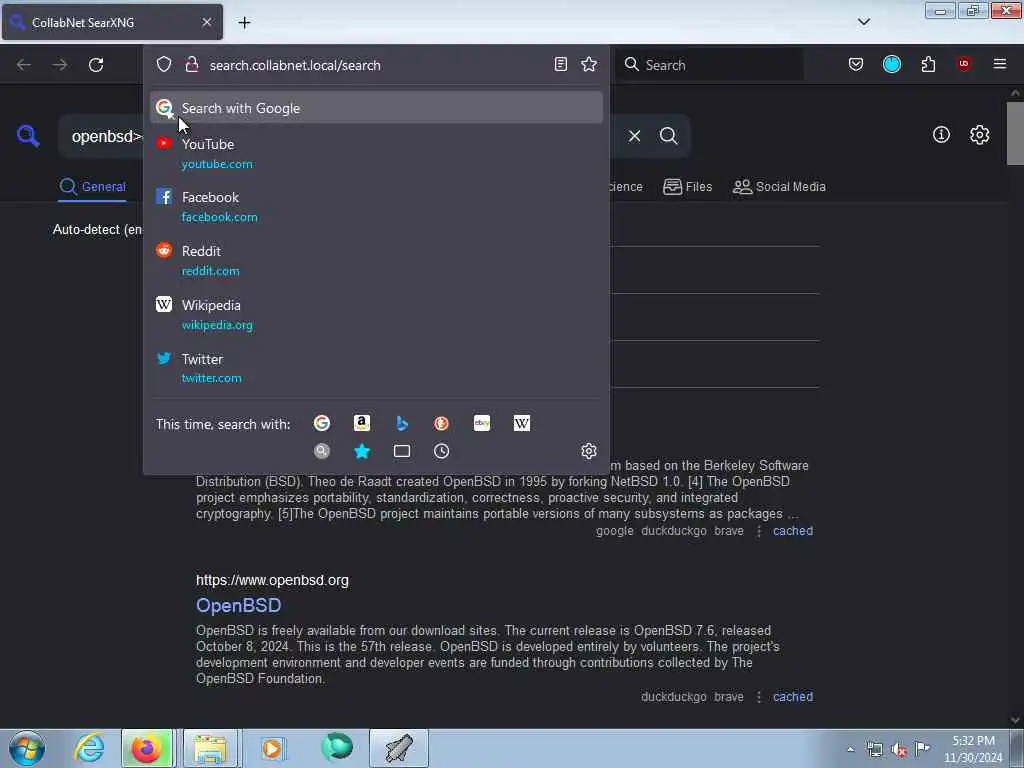Switch to Social Media search tab

click(779, 187)
